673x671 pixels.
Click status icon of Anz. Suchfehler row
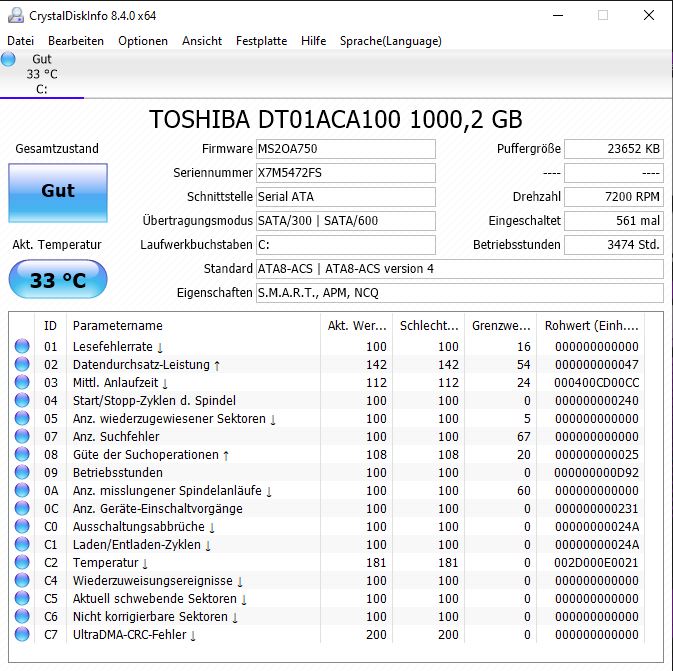pyautogui.click(x=22, y=436)
